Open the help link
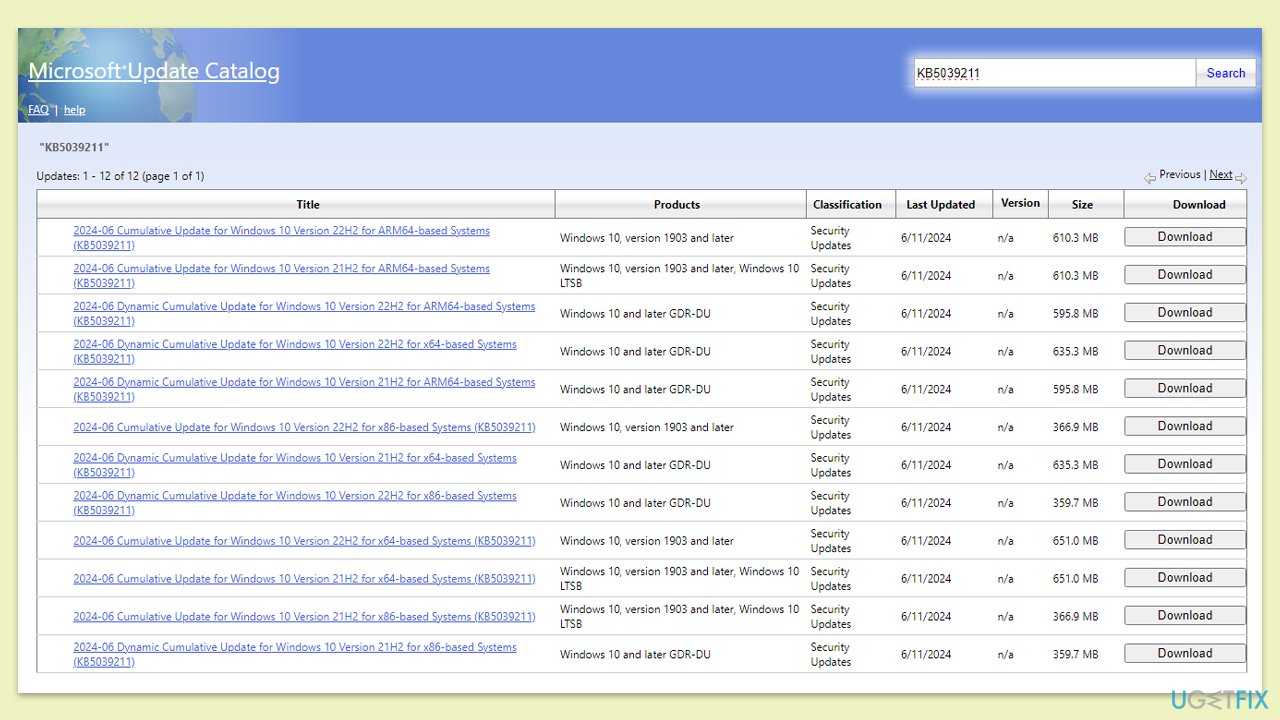 click(75, 110)
